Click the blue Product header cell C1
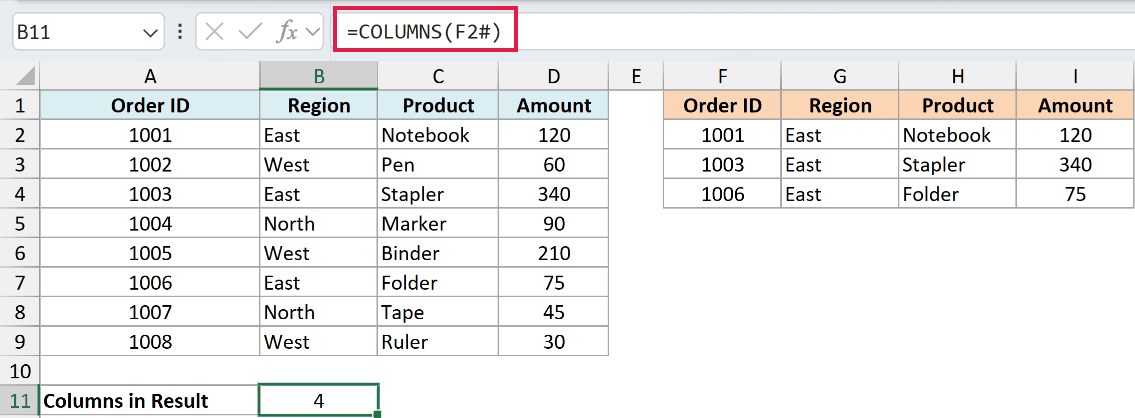The width and height of the screenshot is (1135, 418). click(438, 106)
